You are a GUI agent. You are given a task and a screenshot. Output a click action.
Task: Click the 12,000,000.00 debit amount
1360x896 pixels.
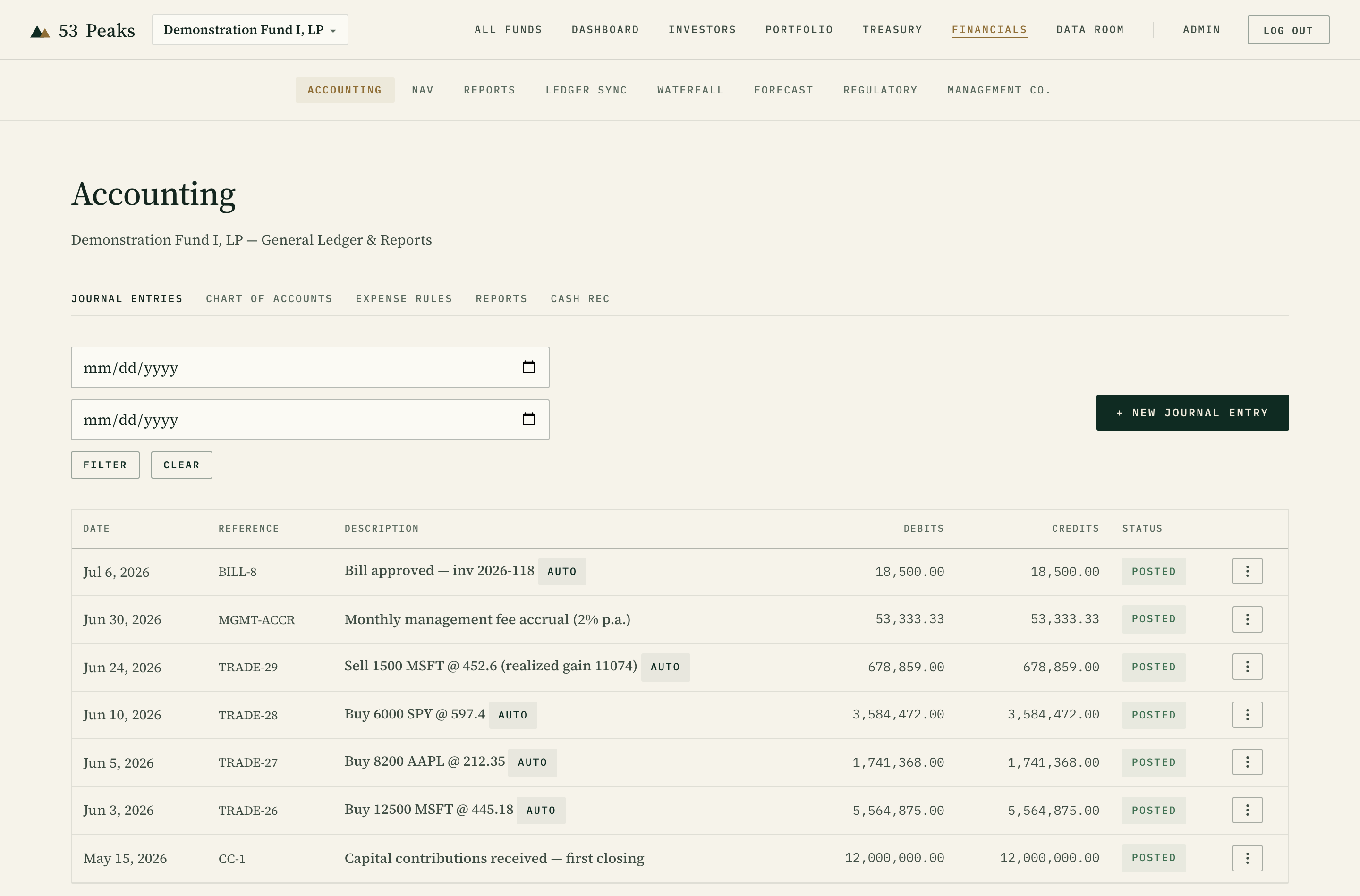(894, 858)
